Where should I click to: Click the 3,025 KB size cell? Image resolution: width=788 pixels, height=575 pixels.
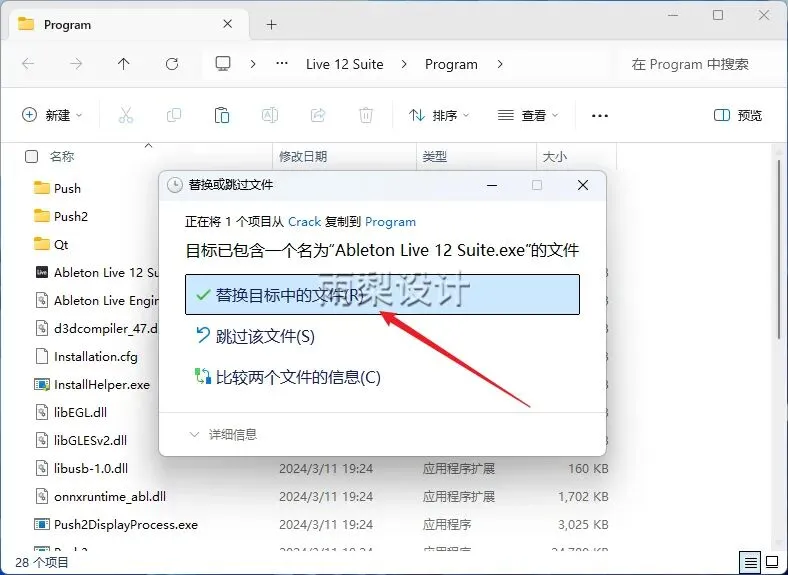[x=583, y=524]
